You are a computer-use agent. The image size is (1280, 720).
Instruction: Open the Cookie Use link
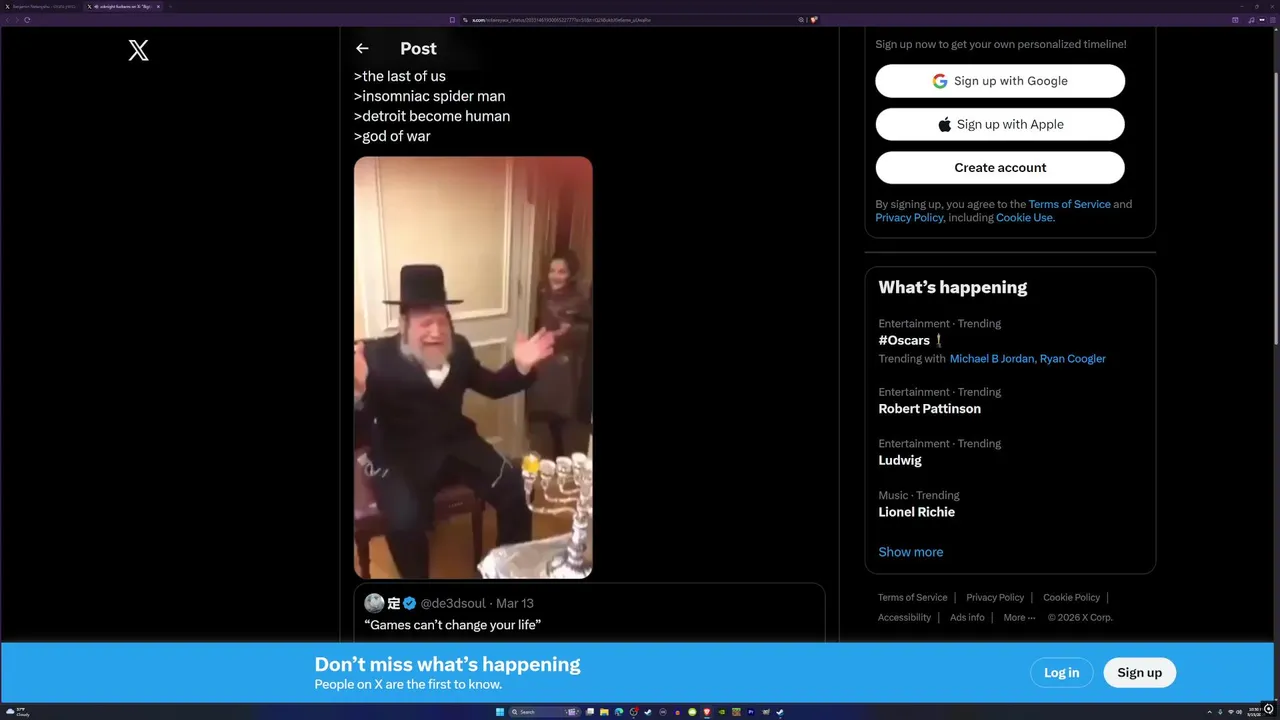click(1024, 217)
